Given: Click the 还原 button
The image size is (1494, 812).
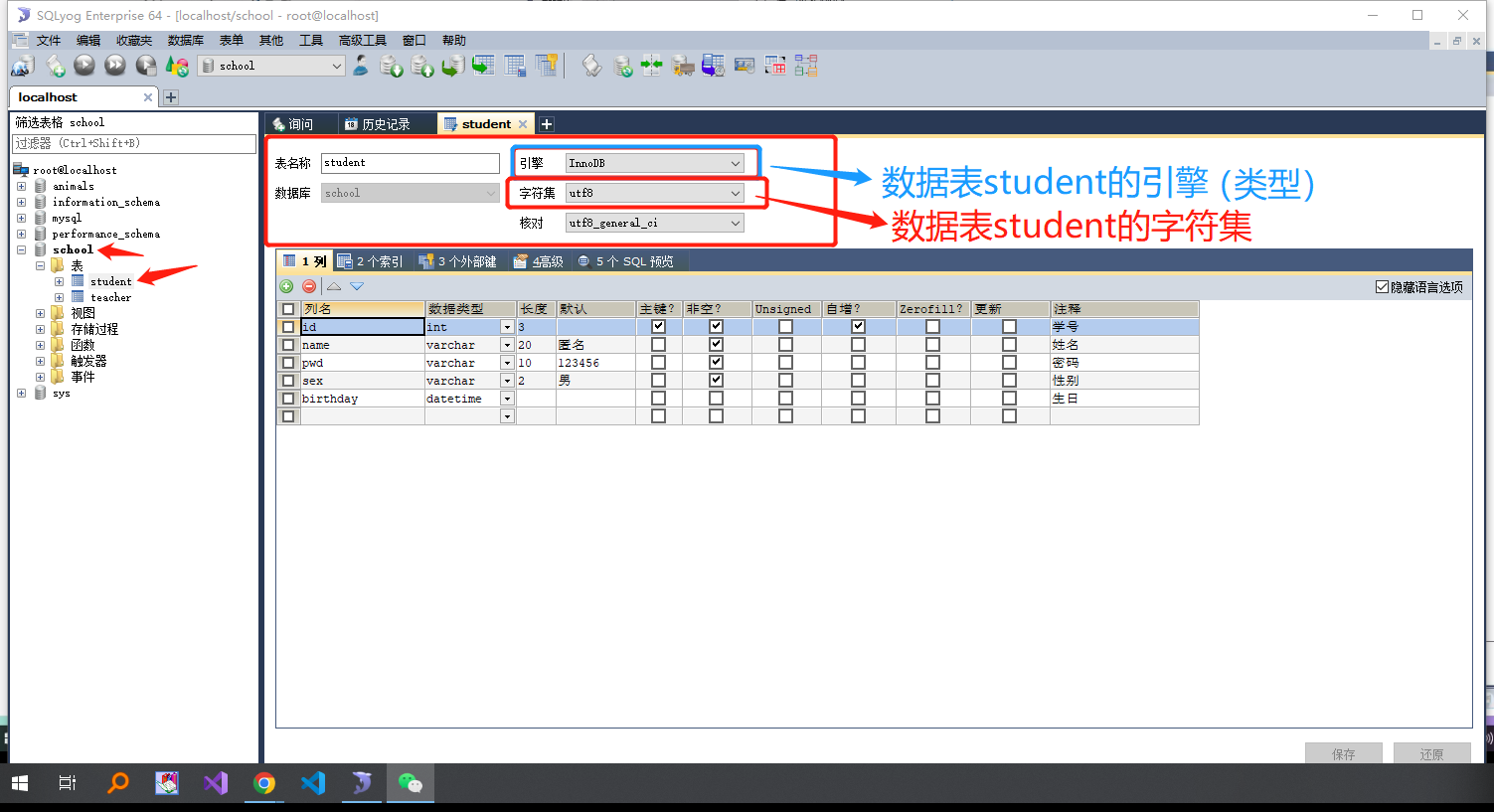Looking at the screenshot, I should point(1432,754).
